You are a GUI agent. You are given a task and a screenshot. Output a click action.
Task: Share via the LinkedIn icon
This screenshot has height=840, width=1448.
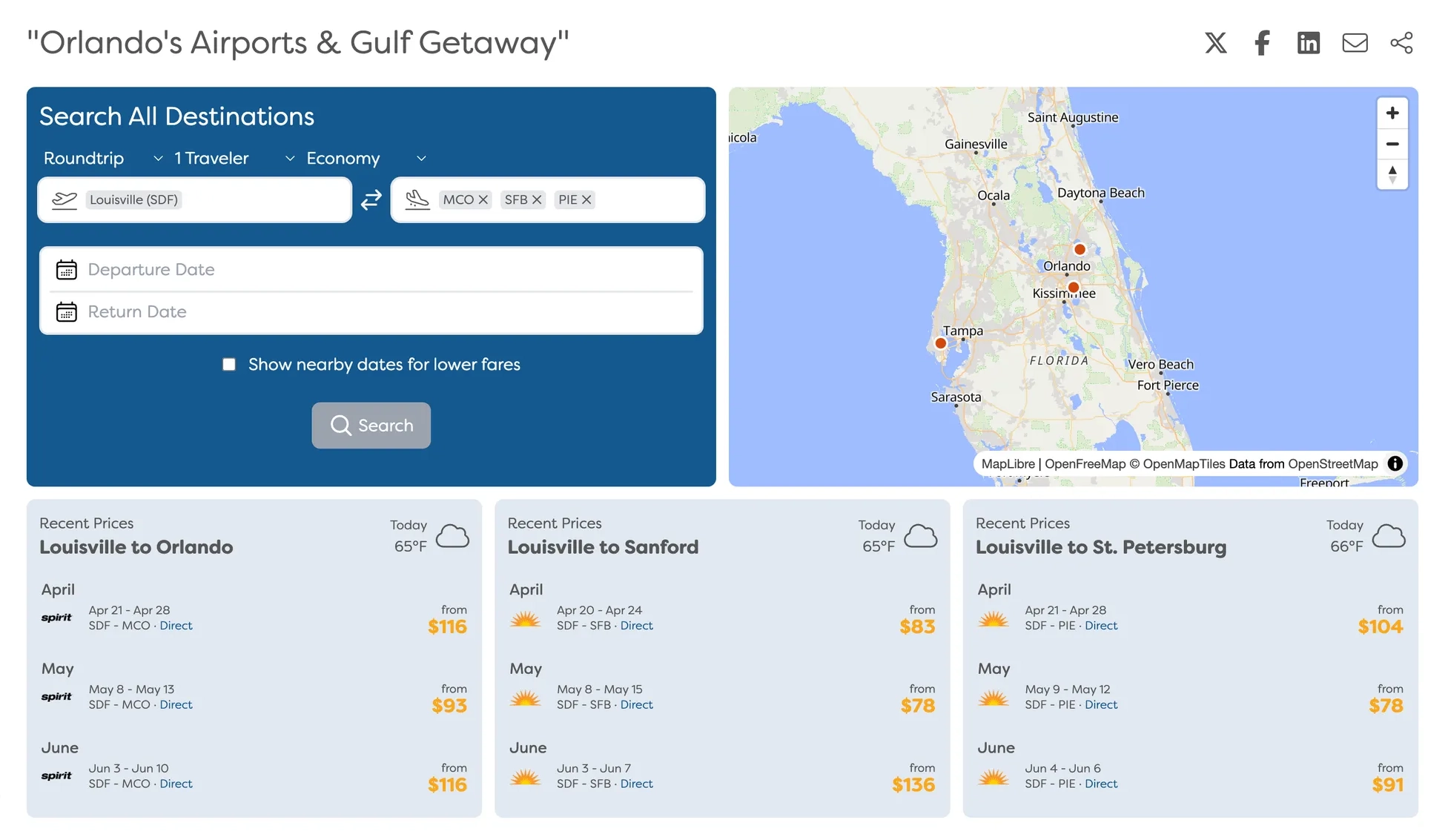[x=1308, y=43]
